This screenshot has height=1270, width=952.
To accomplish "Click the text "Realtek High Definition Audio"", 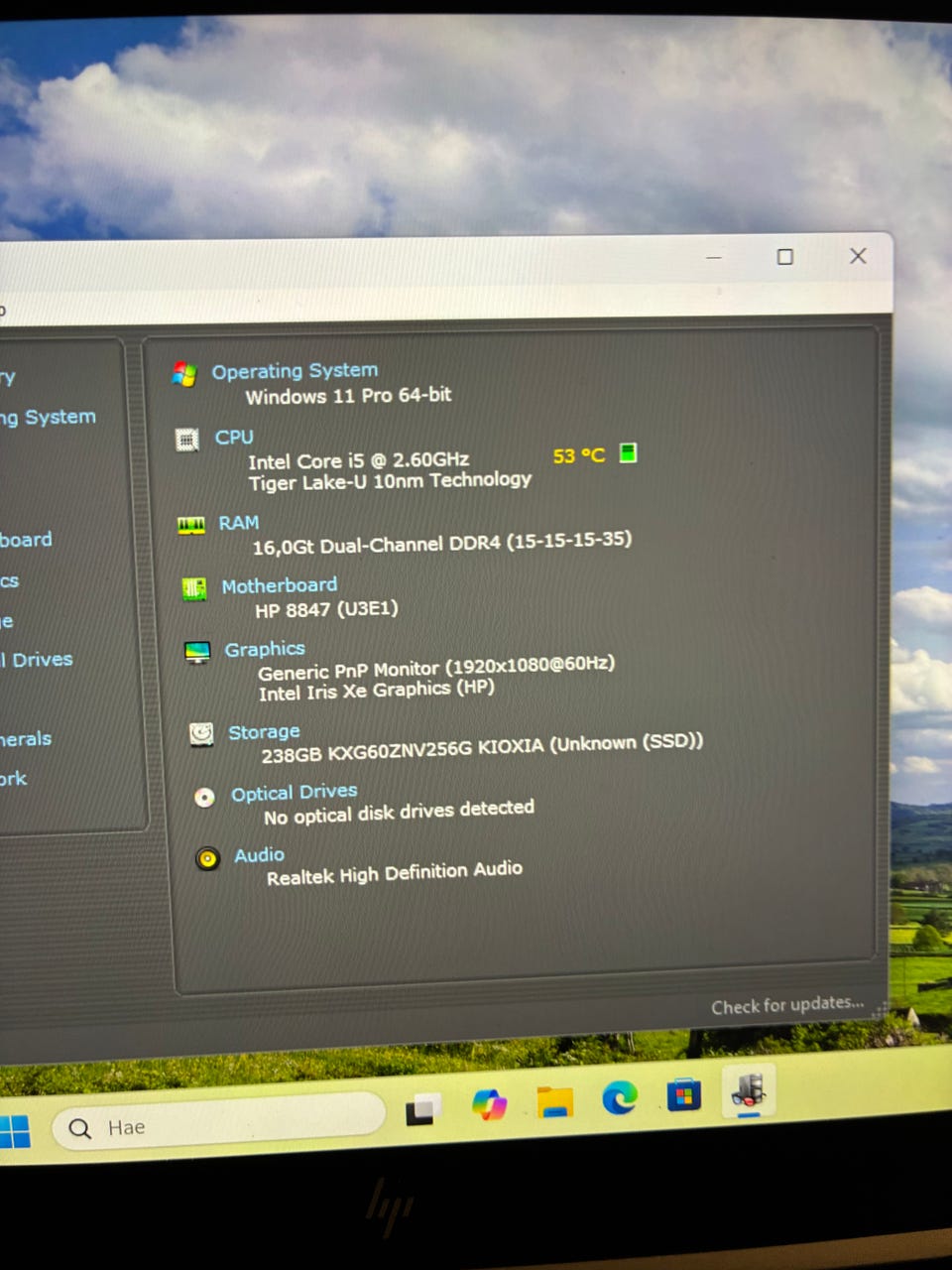I will pos(395,873).
